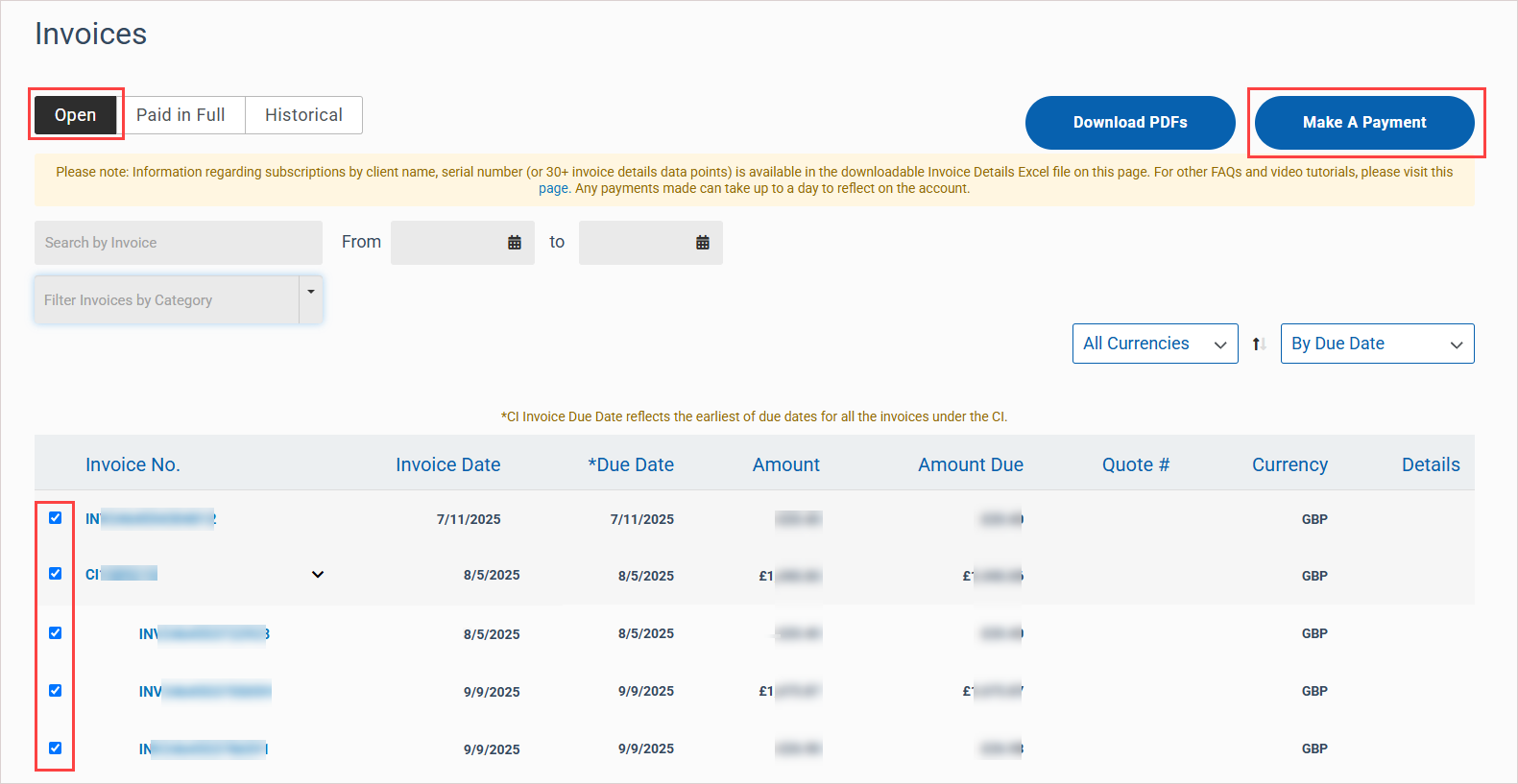
Task: Open the first invoice number link
Action: click(151, 519)
